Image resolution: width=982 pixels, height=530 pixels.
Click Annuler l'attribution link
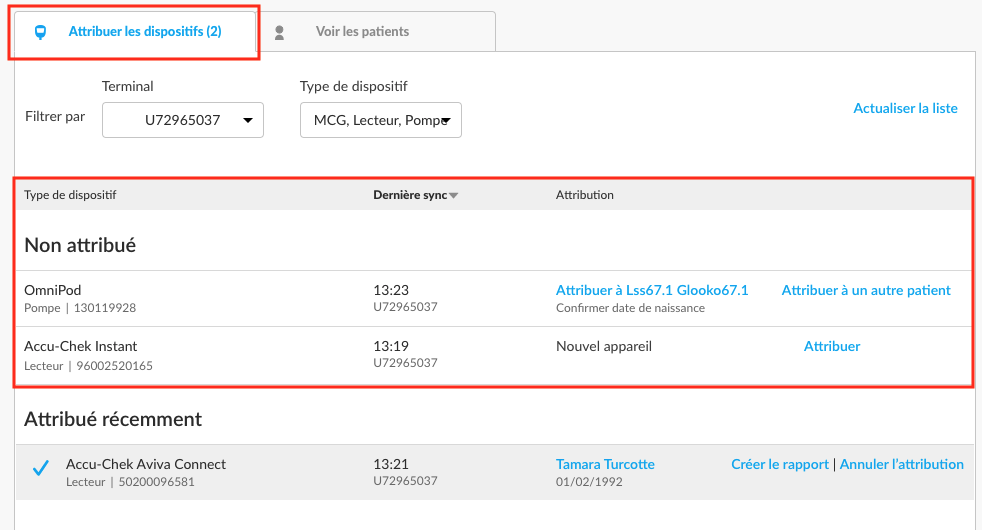pyautogui.click(x=901, y=464)
